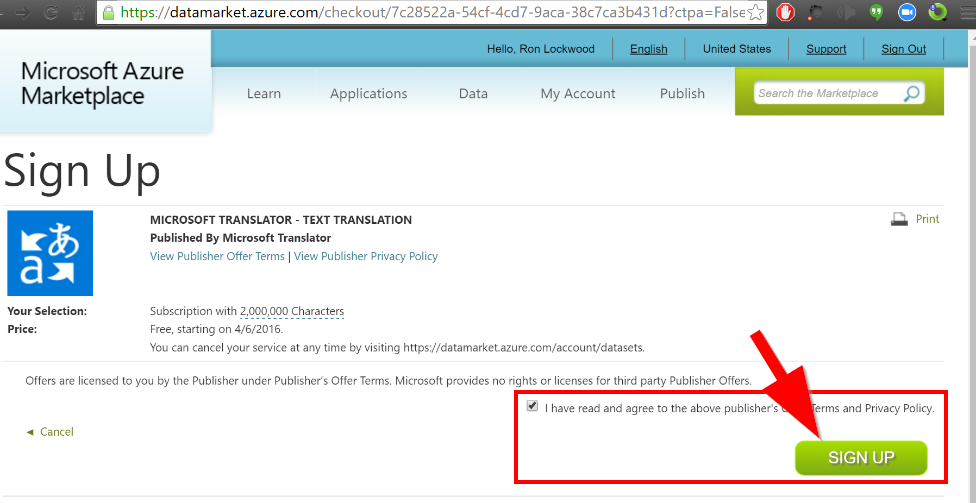This screenshot has width=976, height=503.
Task: Open the Data menu
Action: [x=473, y=93]
